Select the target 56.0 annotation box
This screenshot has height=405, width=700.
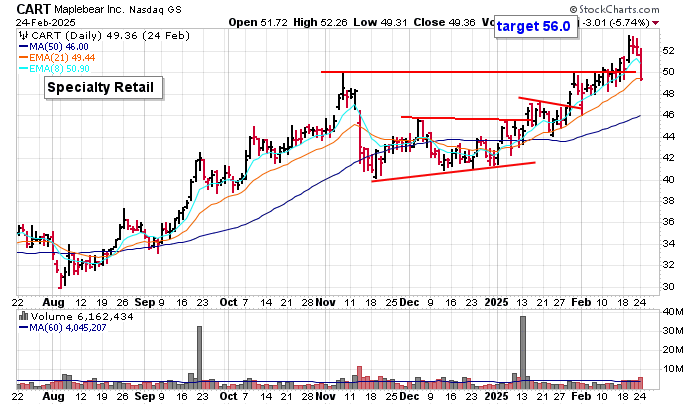[x=534, y=26]
